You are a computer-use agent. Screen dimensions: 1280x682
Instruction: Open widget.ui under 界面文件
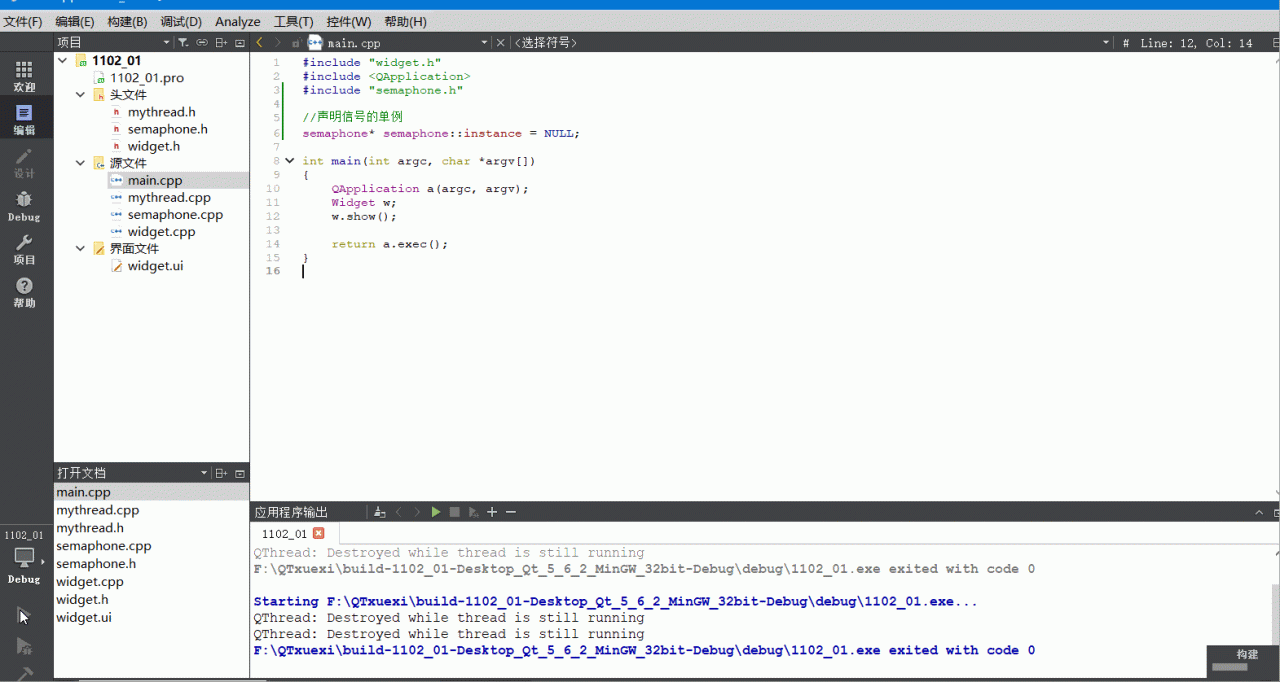(x=155, y=266)
